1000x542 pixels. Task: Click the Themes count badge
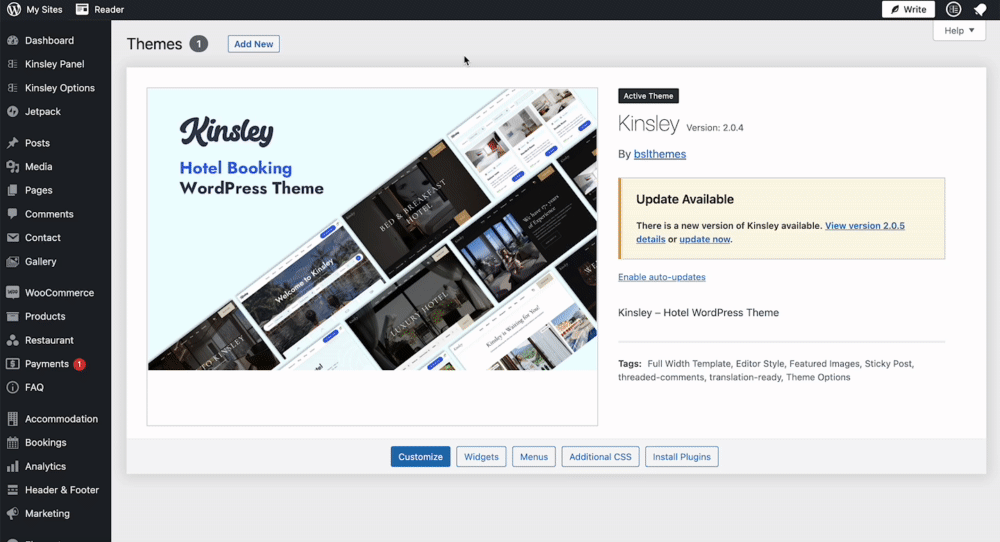(x=198, y=44)
